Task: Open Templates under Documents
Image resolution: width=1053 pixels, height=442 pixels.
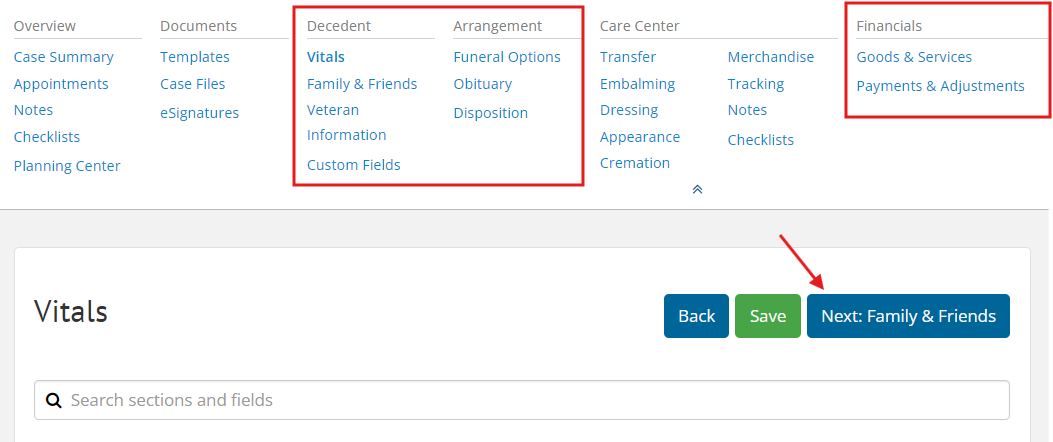Action: 195,57
